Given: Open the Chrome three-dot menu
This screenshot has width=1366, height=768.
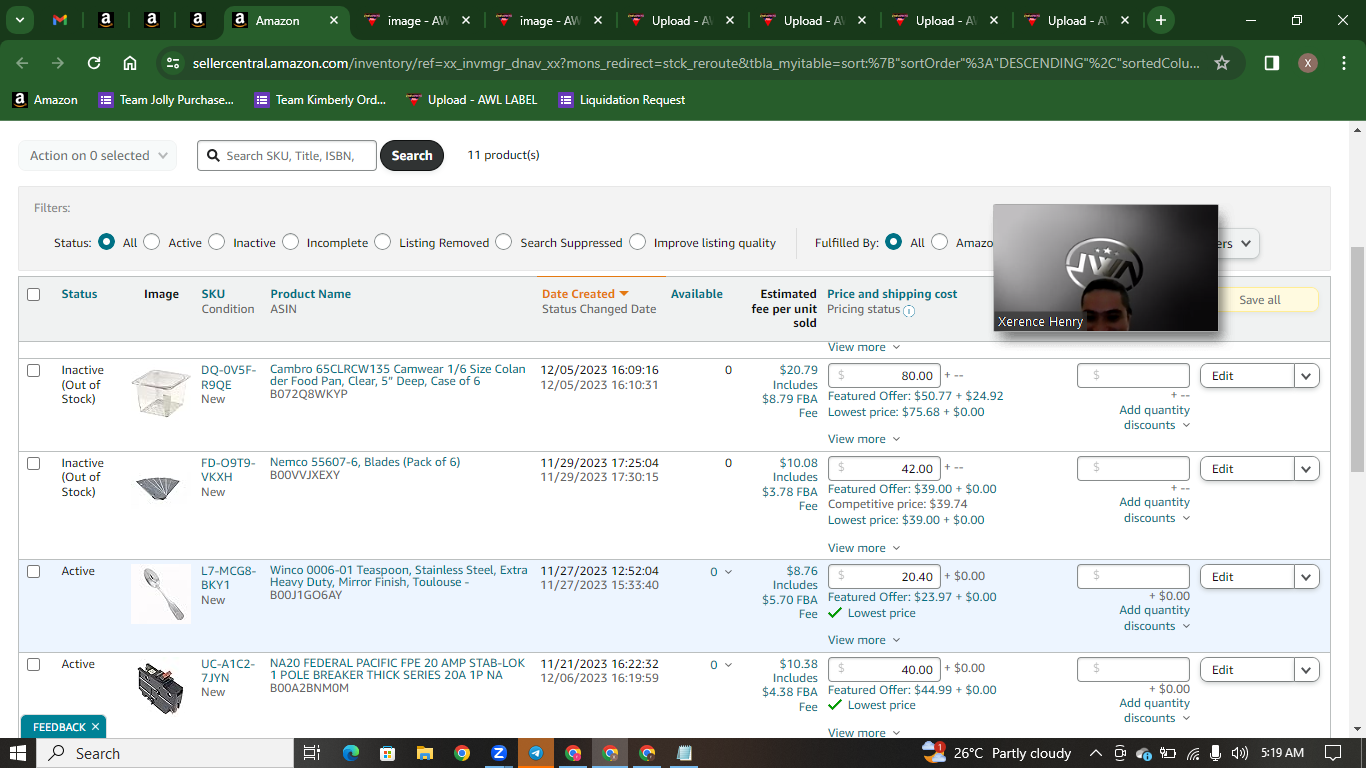Looking at the screenshot, I should point(1343,63).
